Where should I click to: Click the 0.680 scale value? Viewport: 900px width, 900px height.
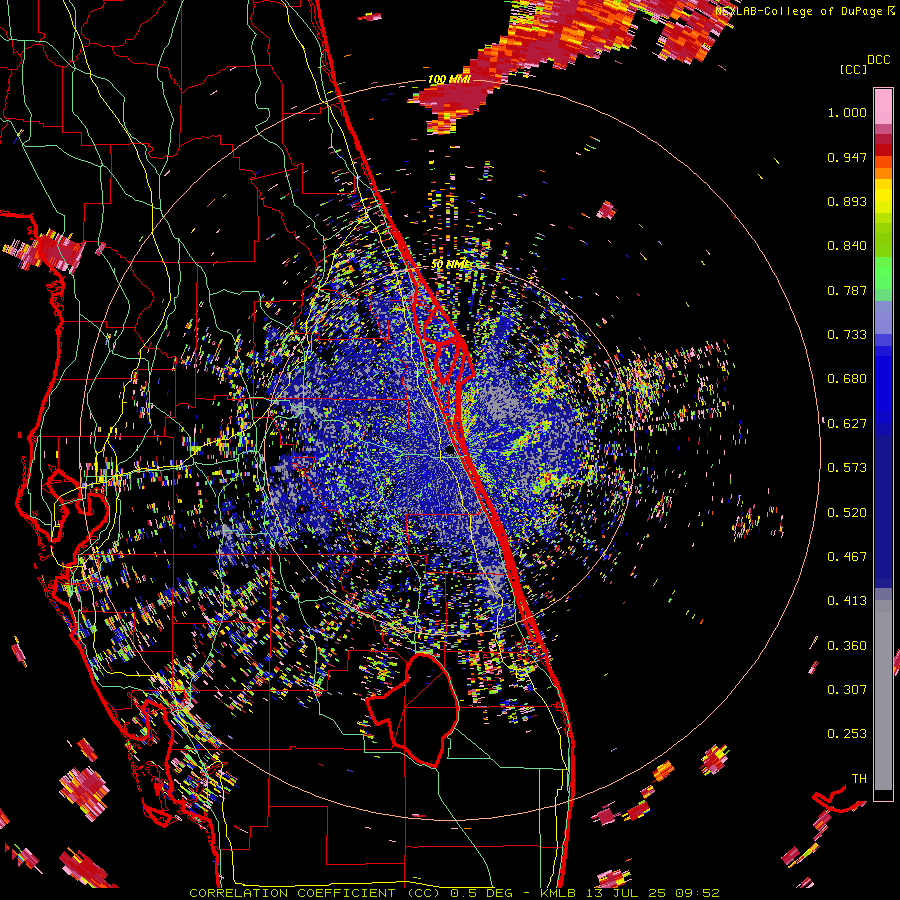click(847, 379)
